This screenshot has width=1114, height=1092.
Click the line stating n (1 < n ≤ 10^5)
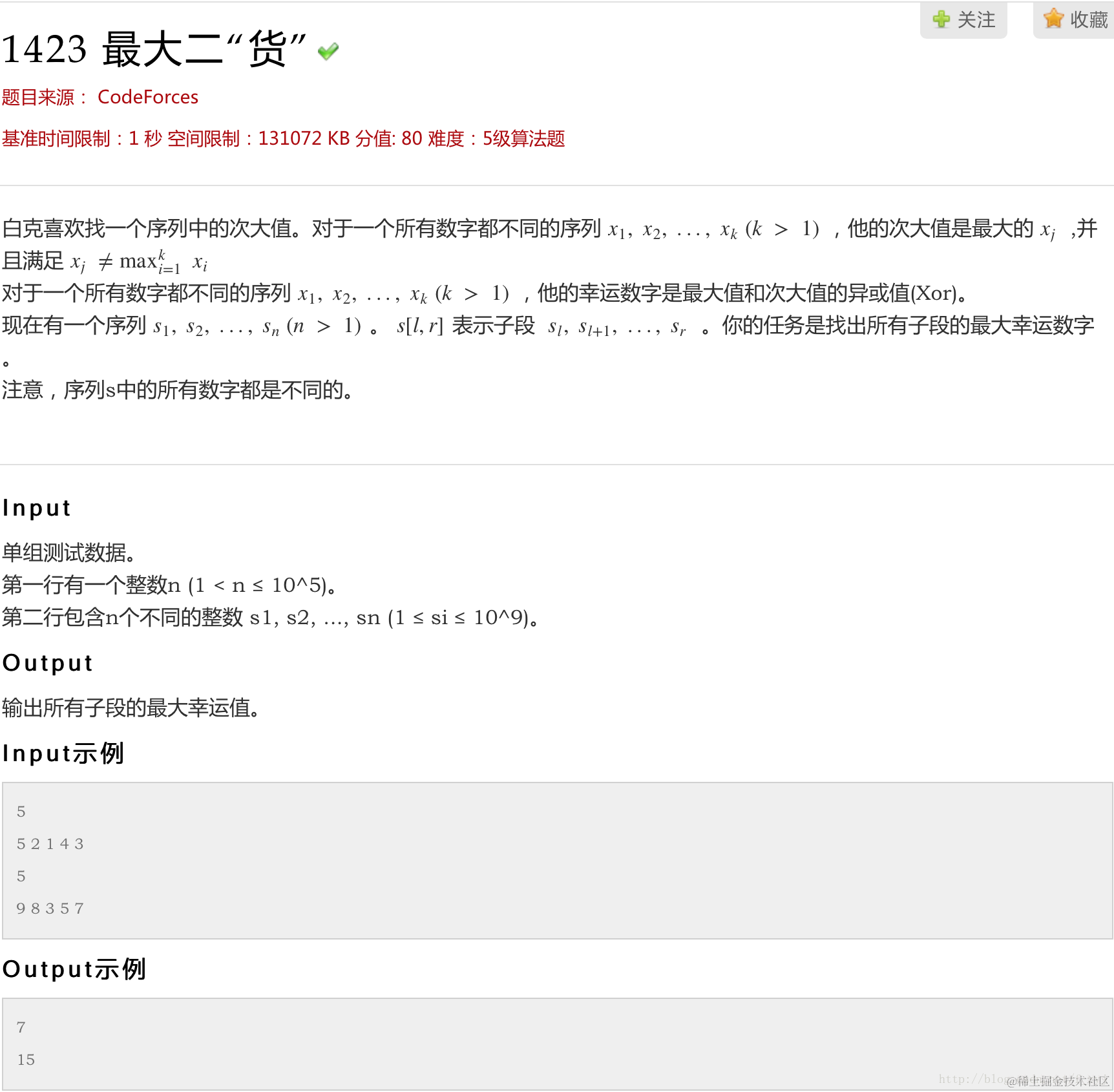pos(170,585)
